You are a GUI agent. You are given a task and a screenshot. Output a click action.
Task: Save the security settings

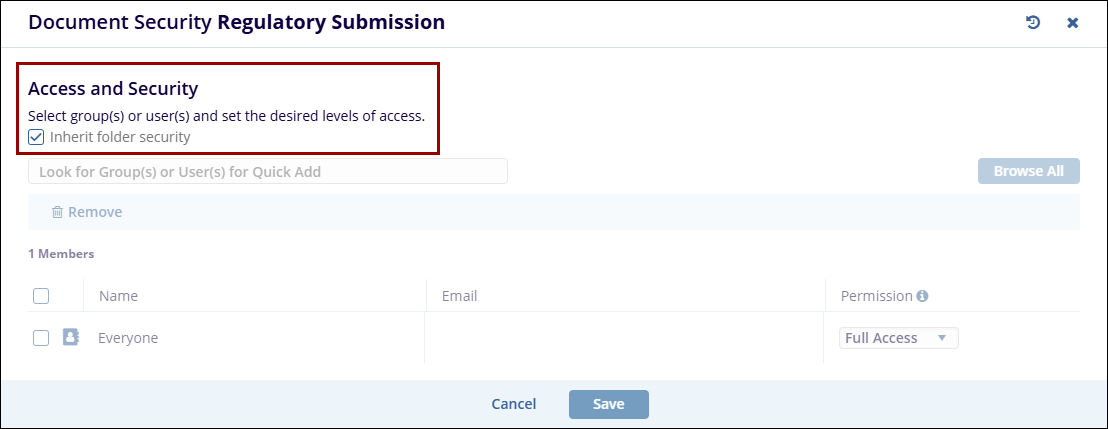608,404
